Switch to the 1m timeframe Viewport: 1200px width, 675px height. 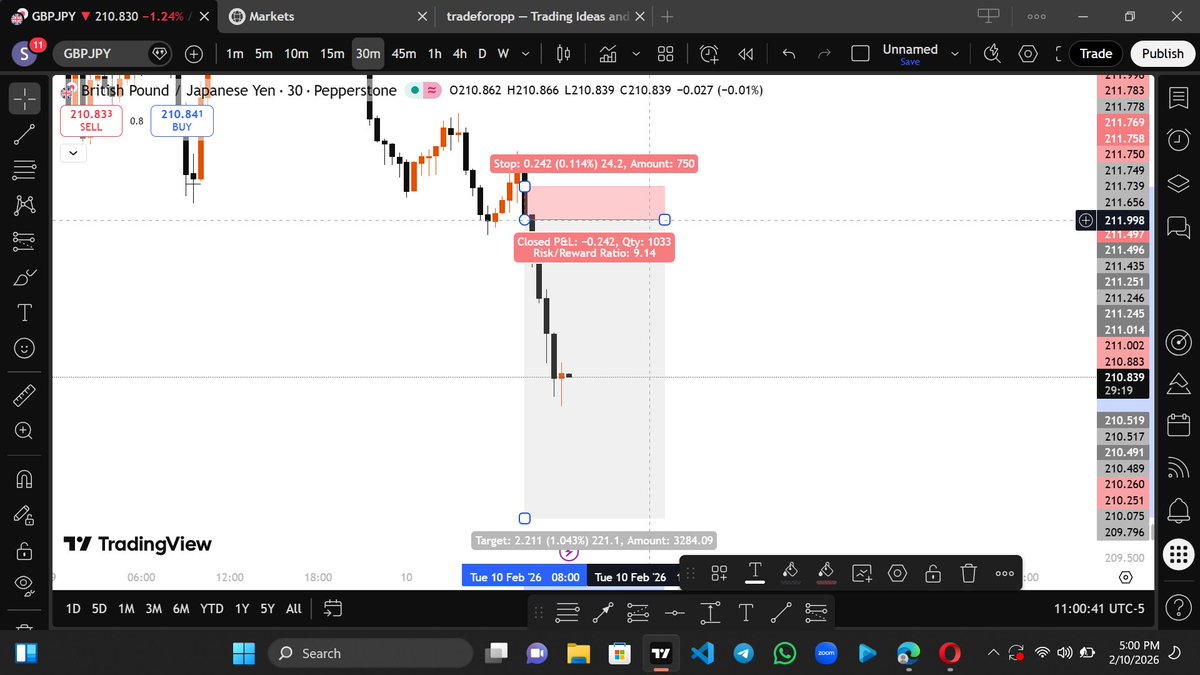pyautogui.click(x=235, y=54)
